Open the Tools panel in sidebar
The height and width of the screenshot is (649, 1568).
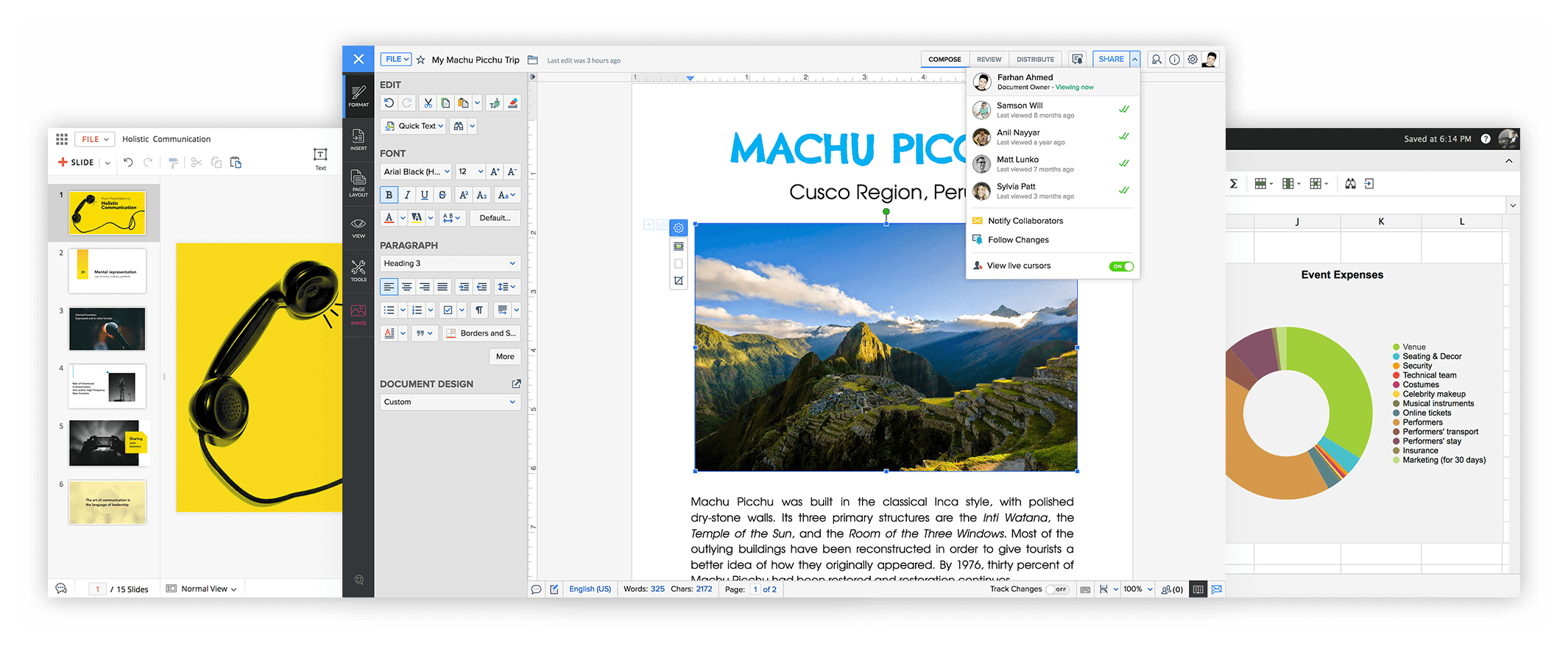(359, 271)
